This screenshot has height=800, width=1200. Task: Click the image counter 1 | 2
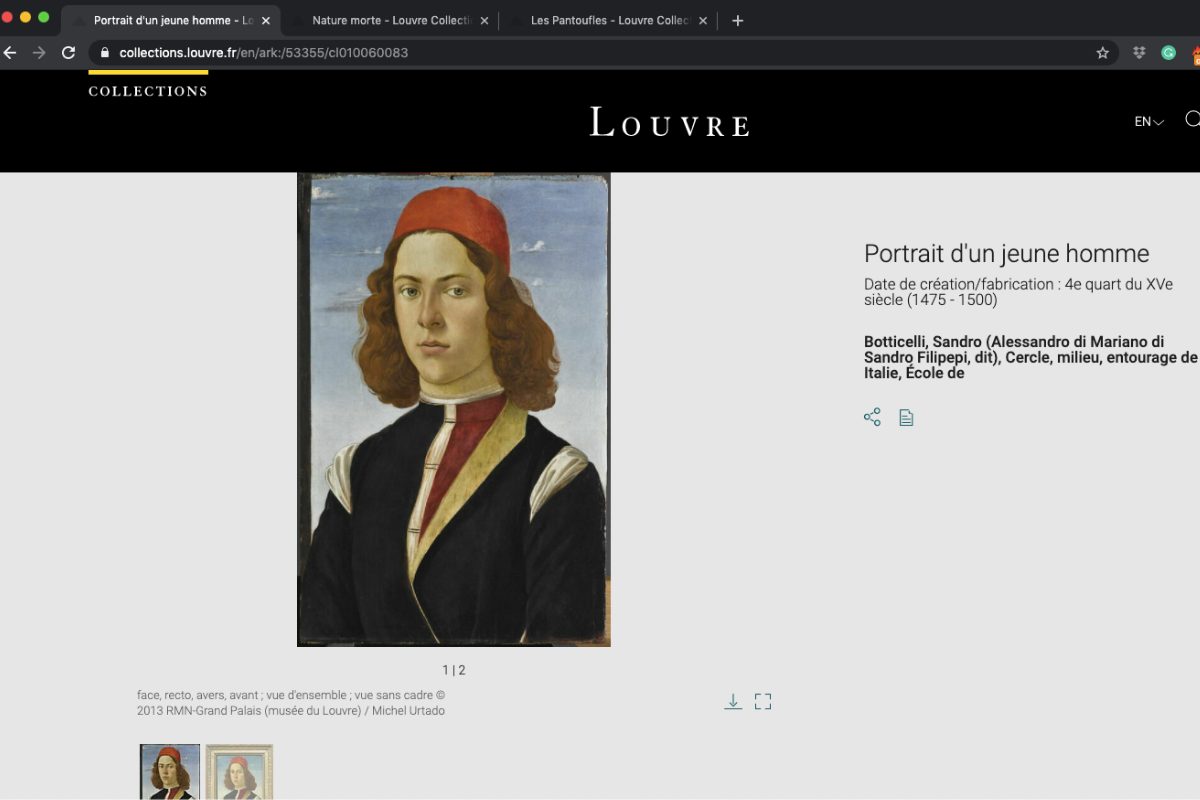(454, 670)
